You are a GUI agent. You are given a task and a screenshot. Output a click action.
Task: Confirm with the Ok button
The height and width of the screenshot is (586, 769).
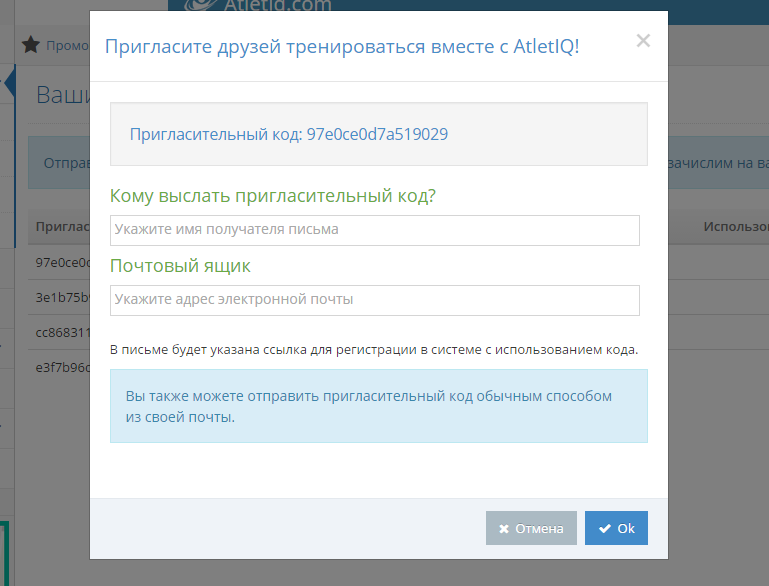[616, 528]
